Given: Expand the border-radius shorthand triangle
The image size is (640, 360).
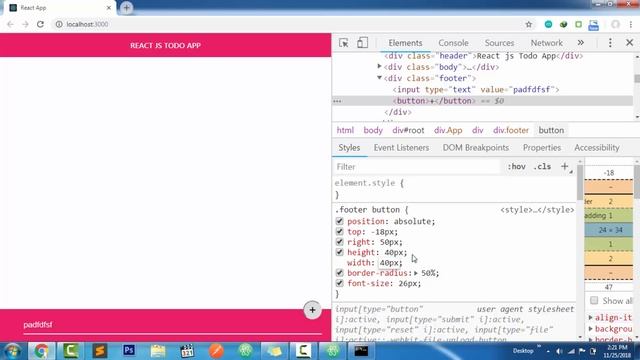Looking at the screenshot, I should (416, 273).
